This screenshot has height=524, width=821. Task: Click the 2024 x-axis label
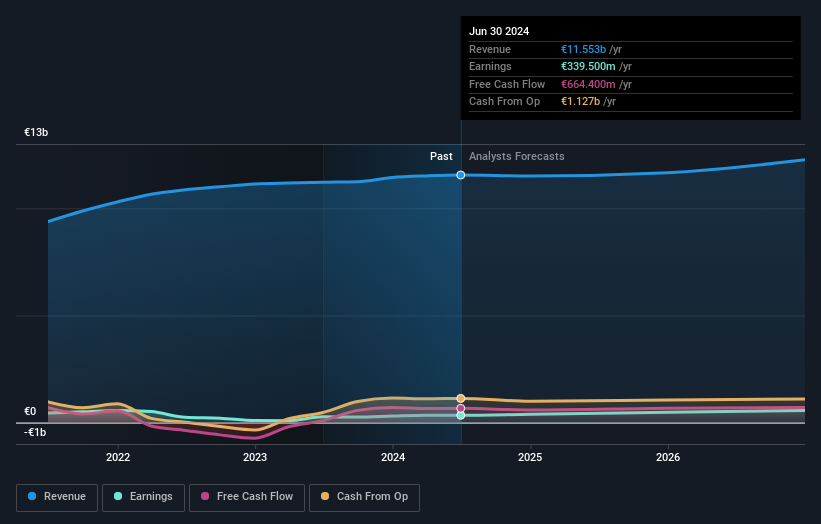click(x=393, y=458)
